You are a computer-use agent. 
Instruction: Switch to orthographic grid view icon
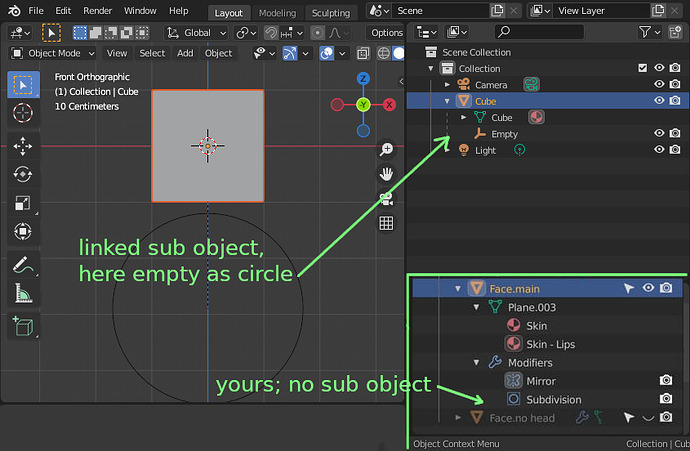pos(386,223)
